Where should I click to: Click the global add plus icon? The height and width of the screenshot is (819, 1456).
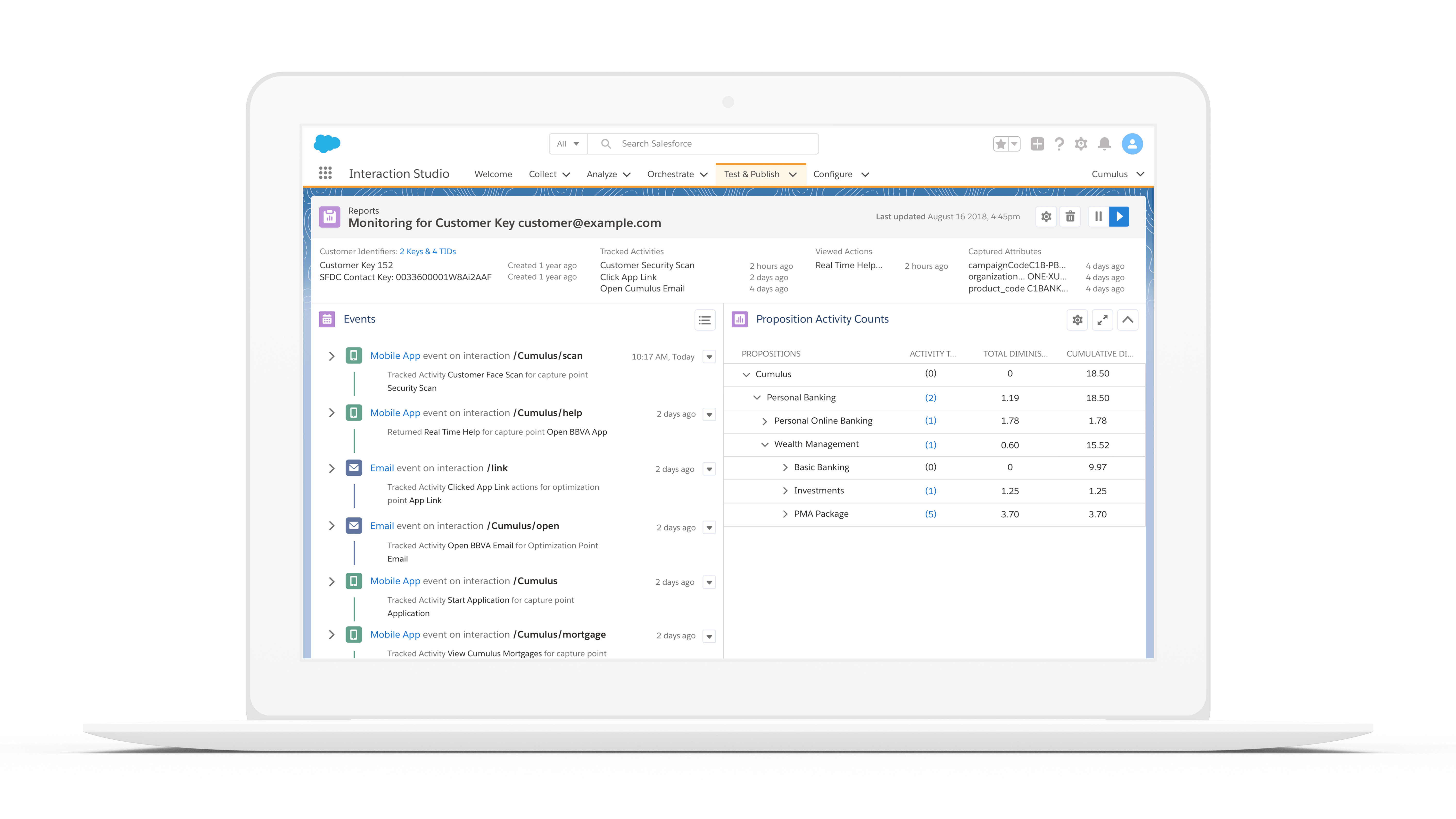pos(1037,144)
